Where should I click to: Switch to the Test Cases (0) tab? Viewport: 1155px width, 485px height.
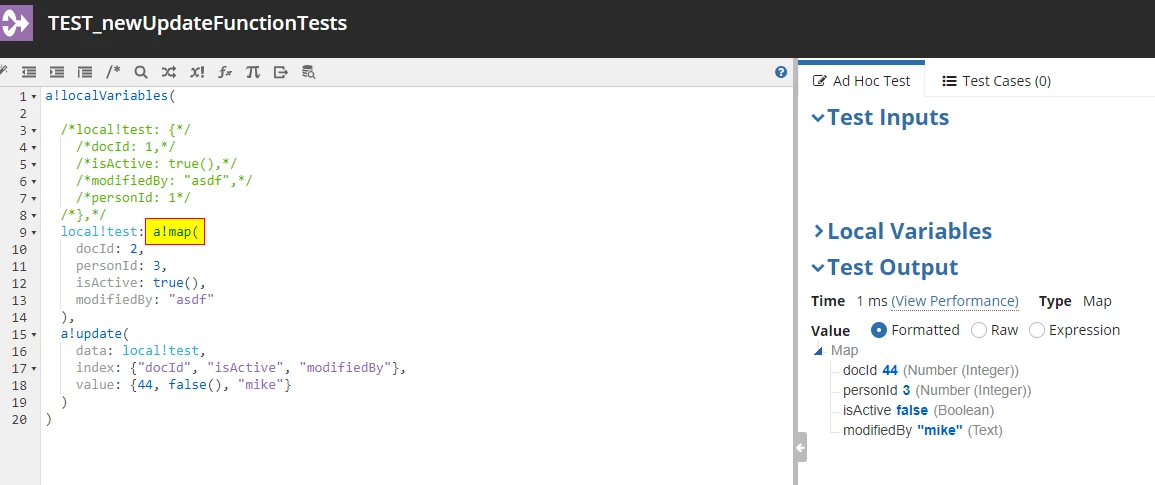coord(996,80)
